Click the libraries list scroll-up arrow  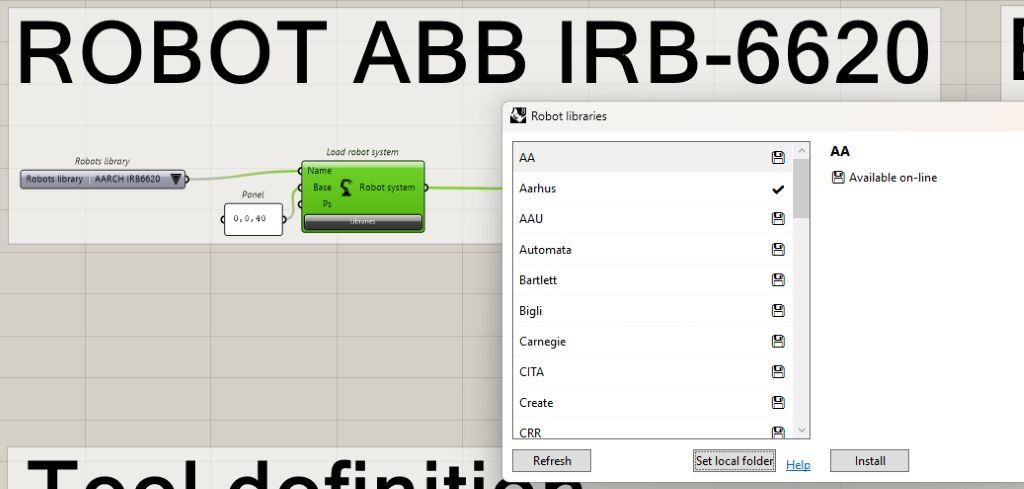802,151
